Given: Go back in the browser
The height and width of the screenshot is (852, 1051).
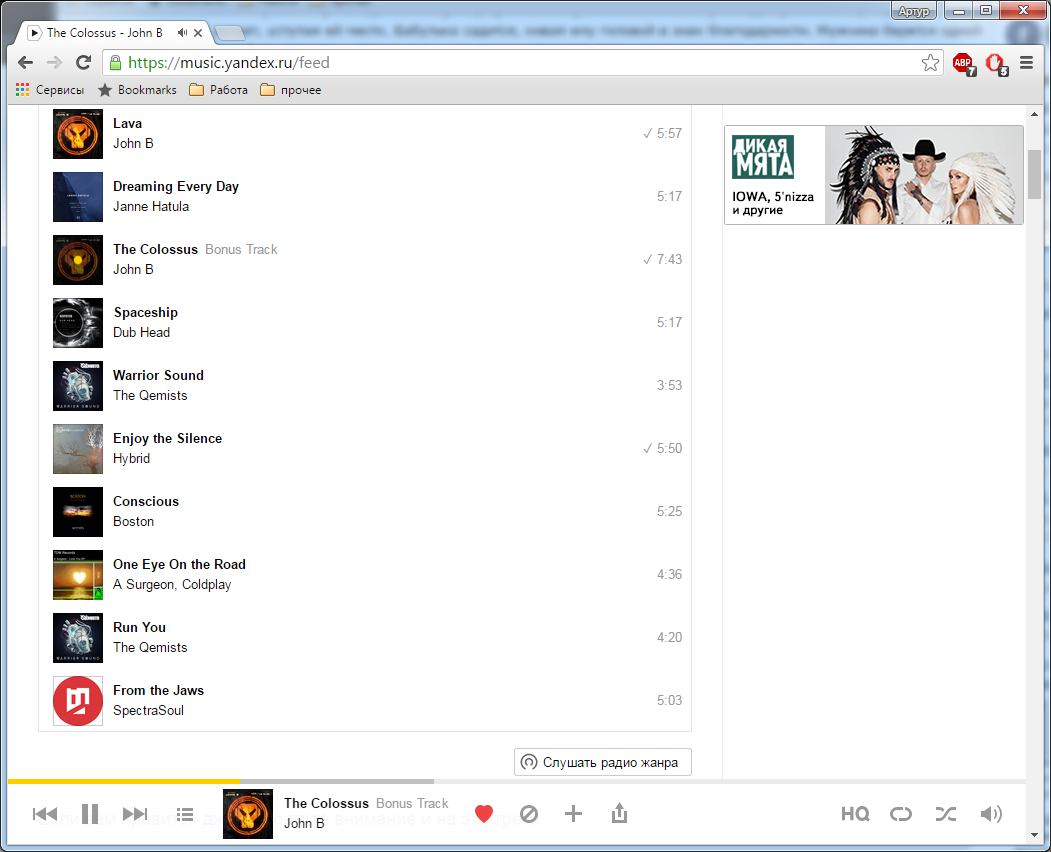Looking at the screenshot, I should pos(25,62).
